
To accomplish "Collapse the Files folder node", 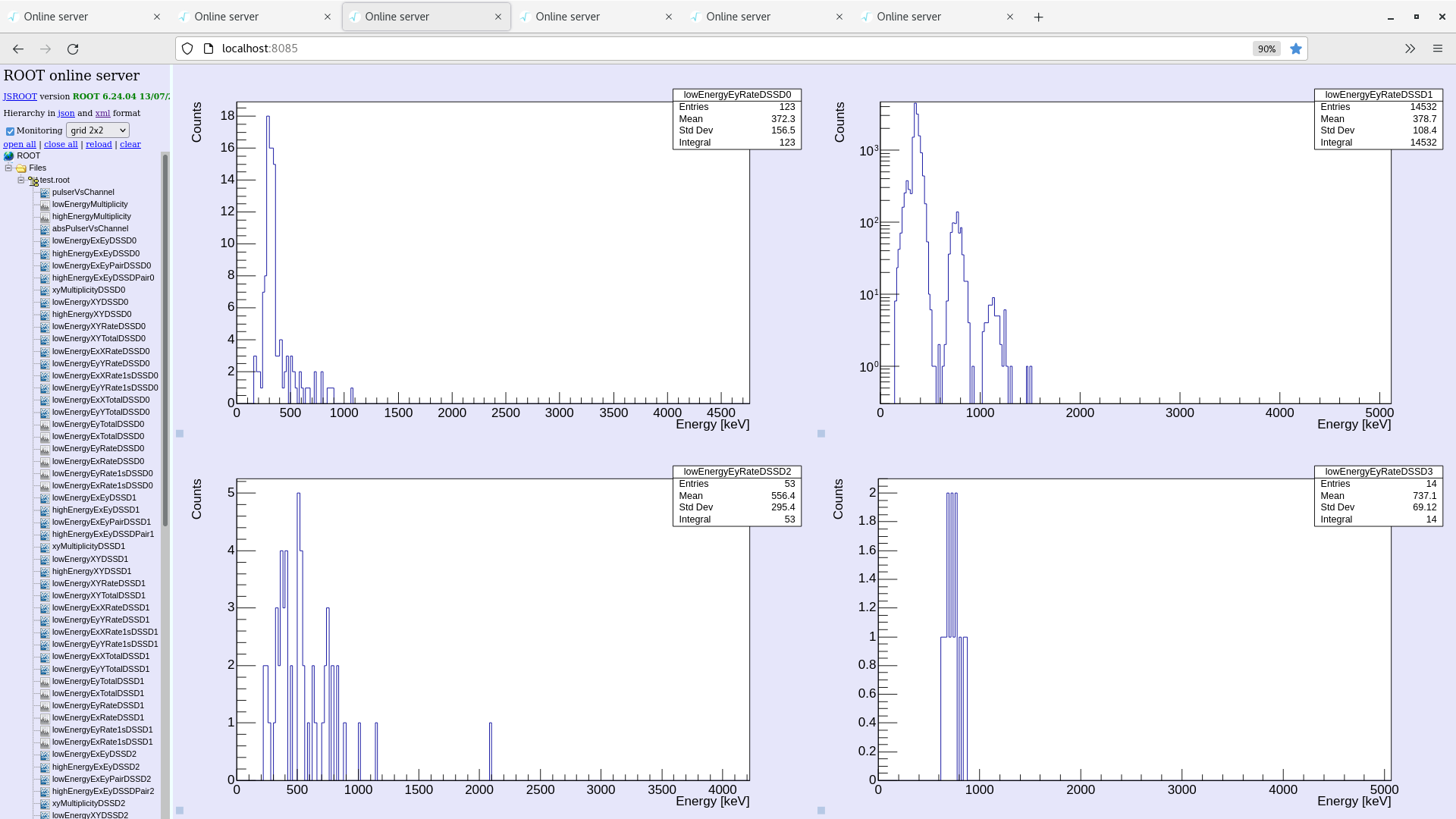I will click(x=8, y=168).
